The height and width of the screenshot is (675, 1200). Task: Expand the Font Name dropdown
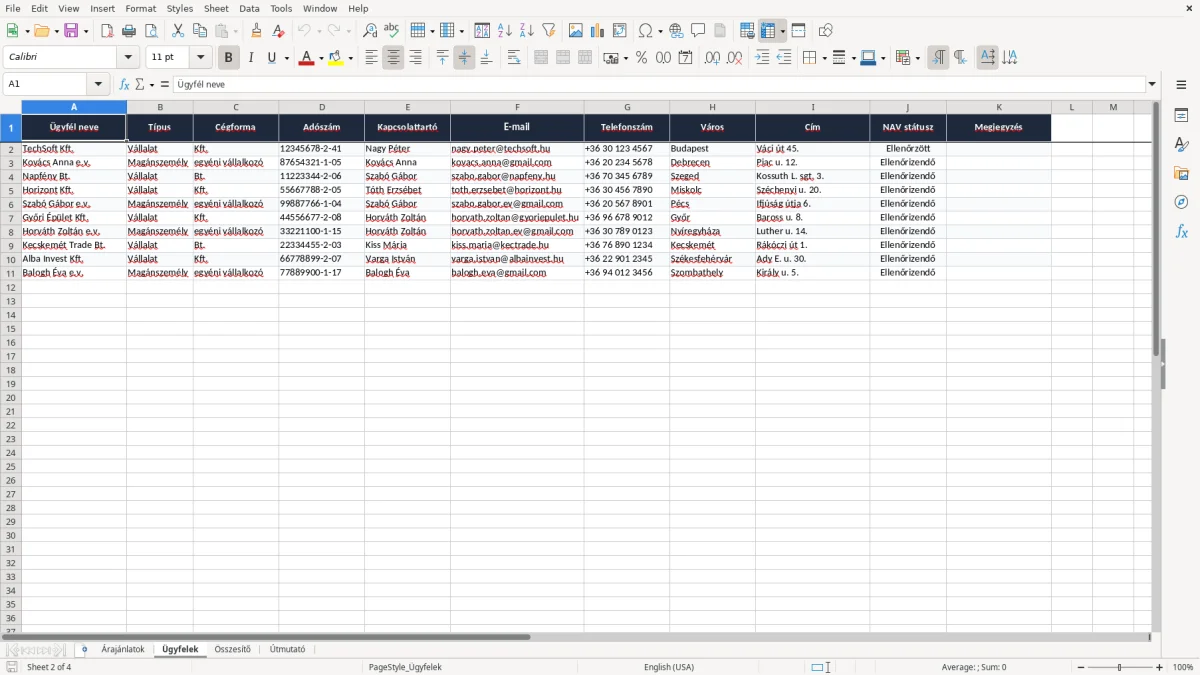[x=128, y=58]
